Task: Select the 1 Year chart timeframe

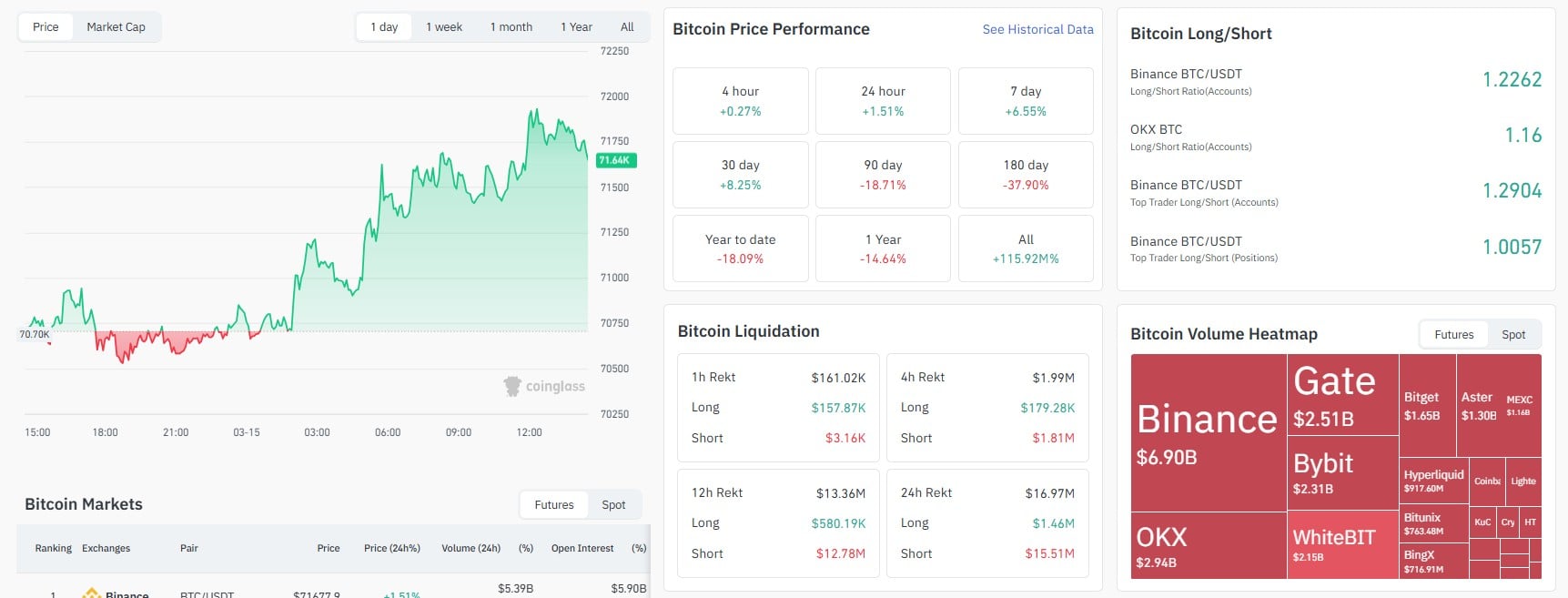Action: point(576,27)
